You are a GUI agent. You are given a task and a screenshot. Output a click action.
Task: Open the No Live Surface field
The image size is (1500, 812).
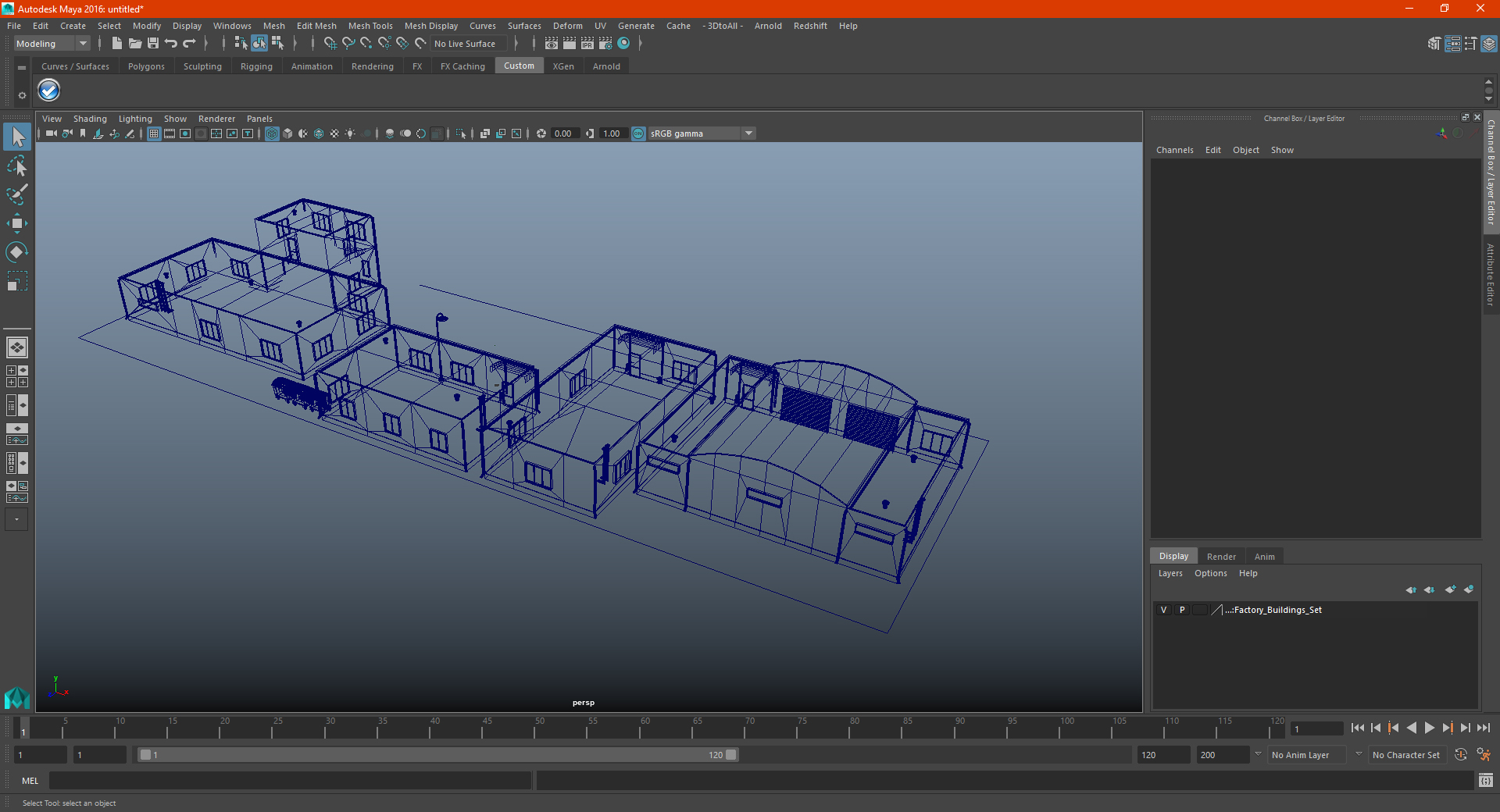469,44
